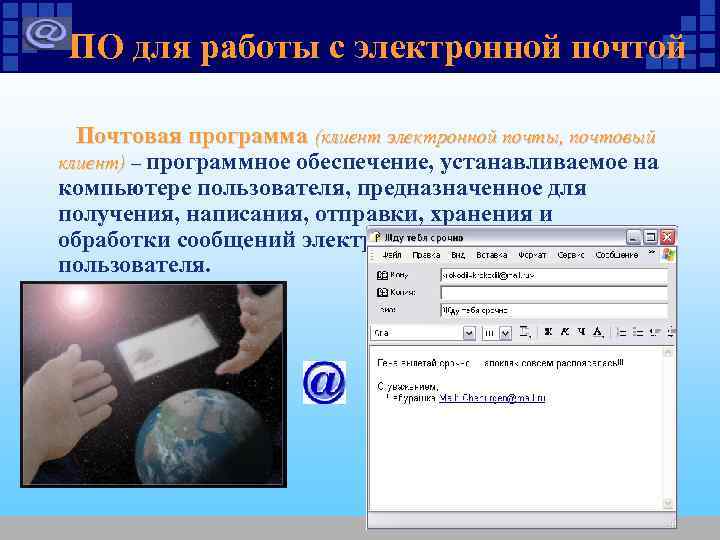Minimize the Жду тебя срочно window

point(633,237)
